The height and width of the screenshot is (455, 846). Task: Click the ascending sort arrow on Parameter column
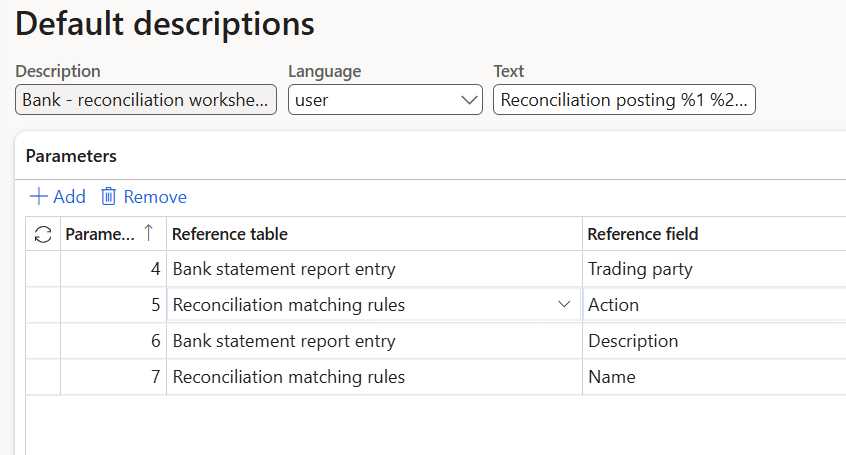coord(148,233)
